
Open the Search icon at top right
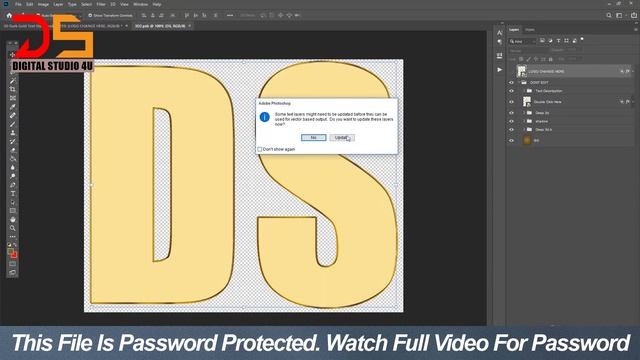tap(609, 16)
